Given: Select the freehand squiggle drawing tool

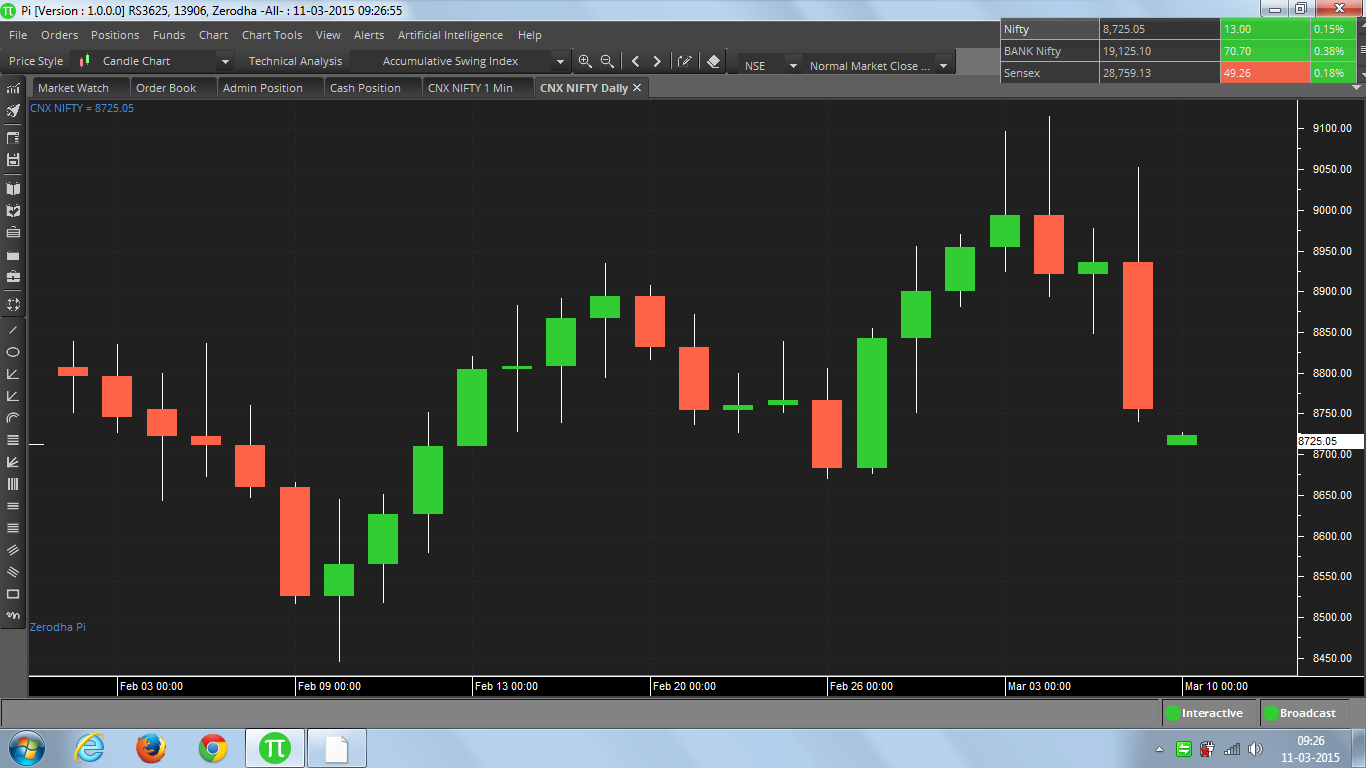Looking at the screenshot, I should click(x=13, y=616).
